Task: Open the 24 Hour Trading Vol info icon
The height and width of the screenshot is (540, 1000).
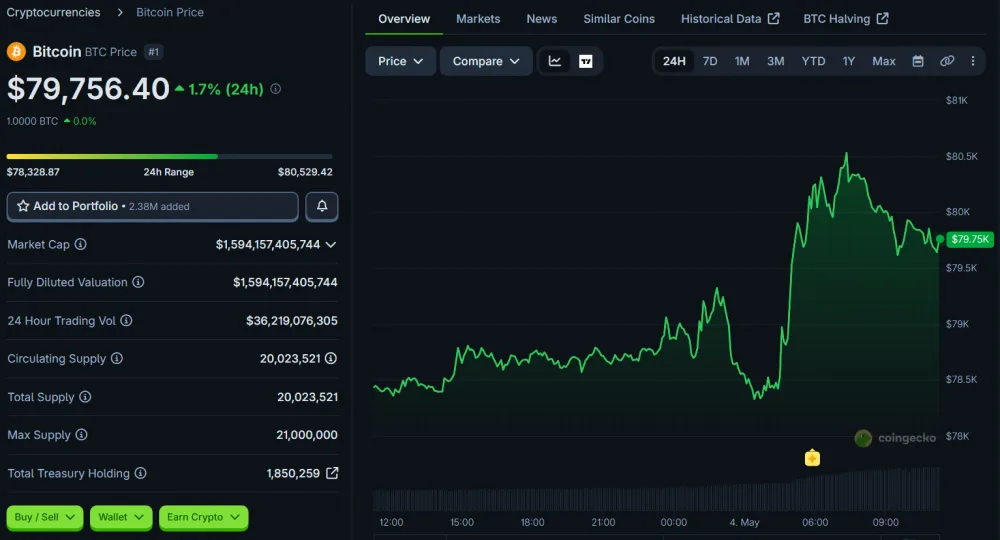Action: (x=126, y=320)
